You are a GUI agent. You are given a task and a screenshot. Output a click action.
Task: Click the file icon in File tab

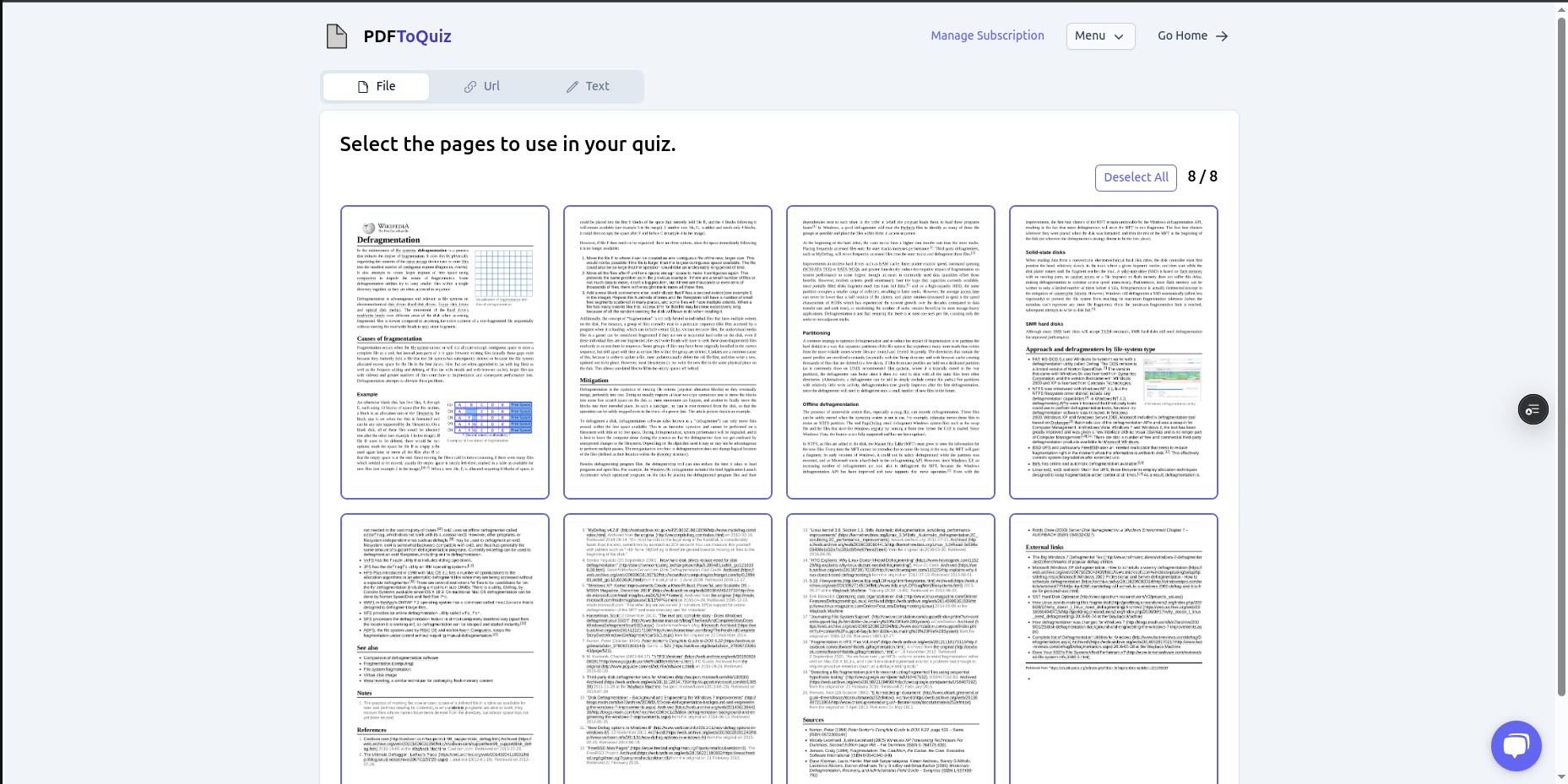(363, 87)
